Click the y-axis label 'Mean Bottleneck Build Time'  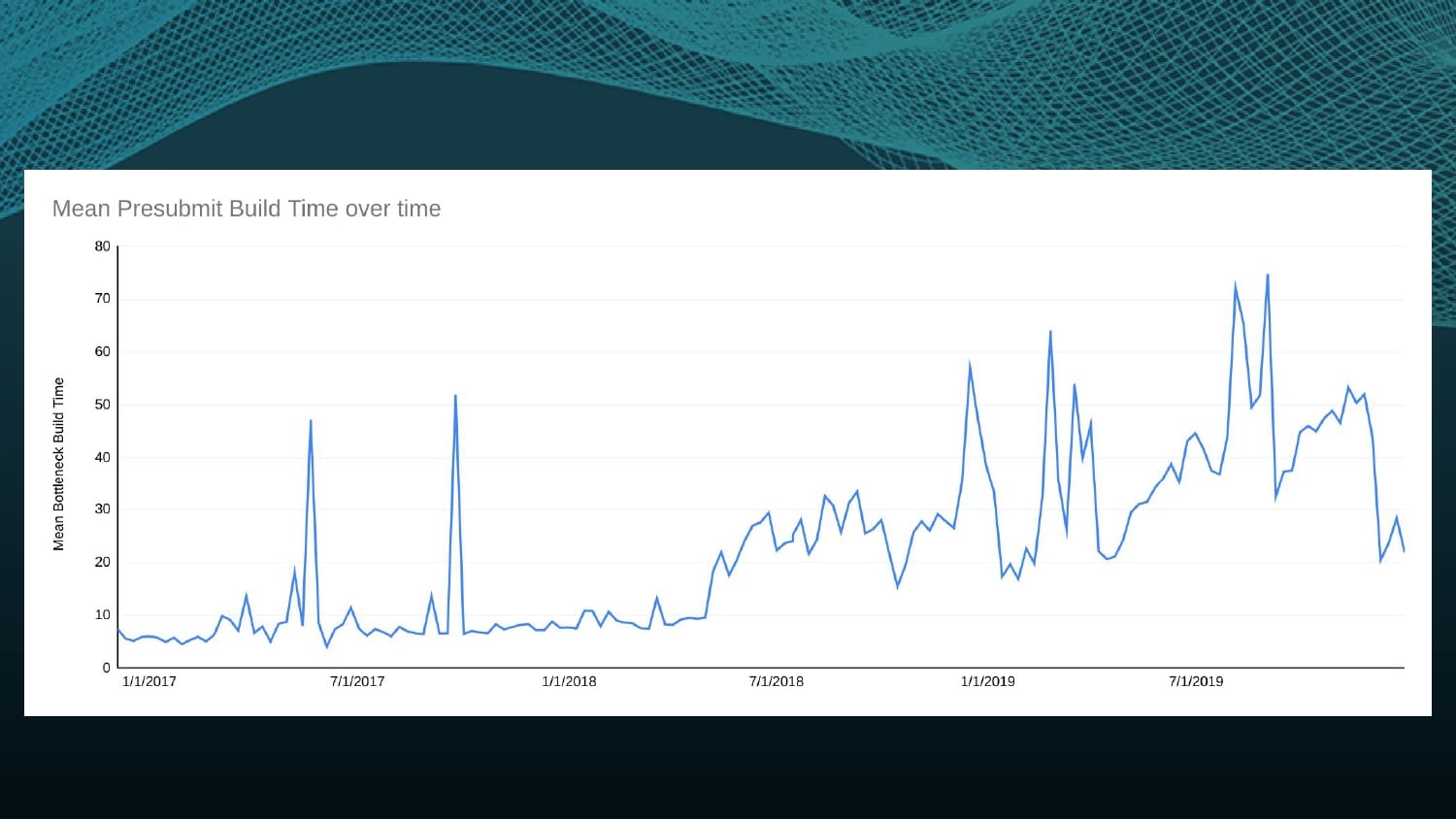tap(58, 464)
